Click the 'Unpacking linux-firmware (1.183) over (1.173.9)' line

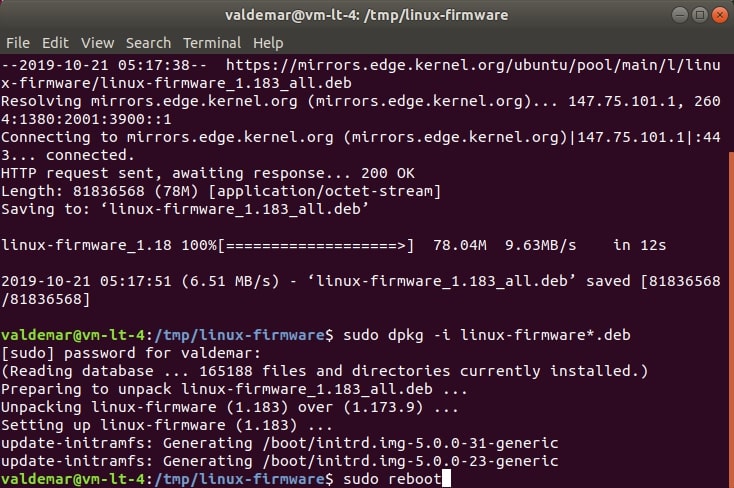tap(229, 407)
